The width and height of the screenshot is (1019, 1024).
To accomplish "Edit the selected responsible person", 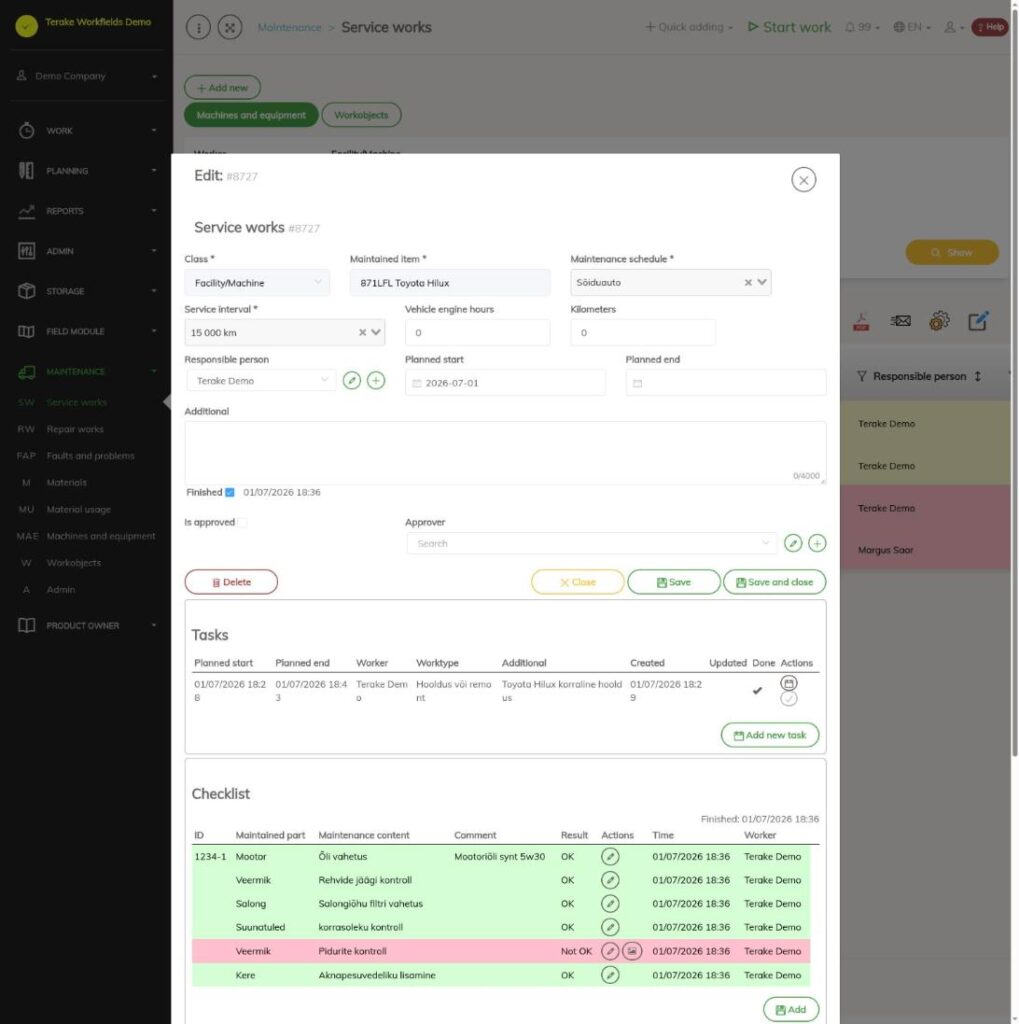I will [351, 380].
